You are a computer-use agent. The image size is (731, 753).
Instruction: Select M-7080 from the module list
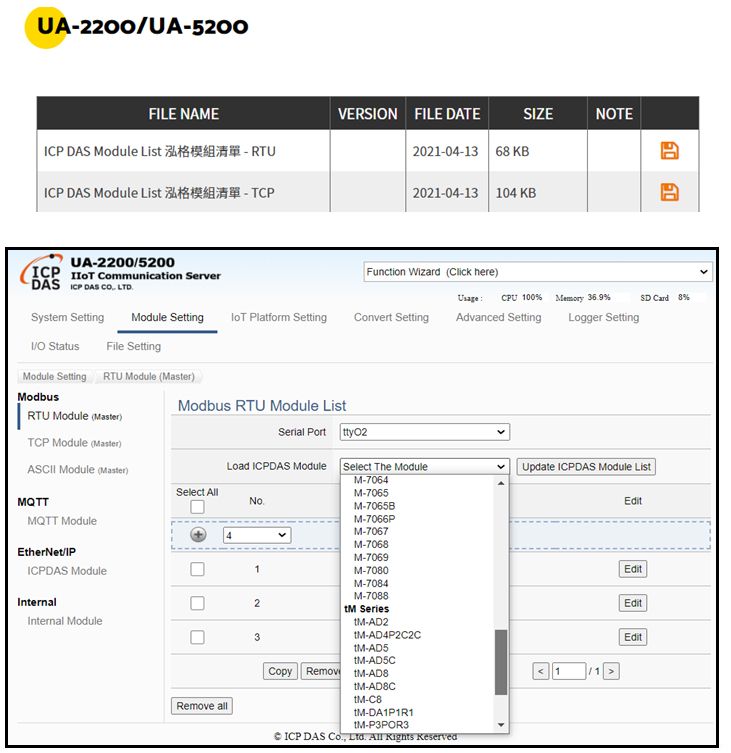(x=371, y=571)
